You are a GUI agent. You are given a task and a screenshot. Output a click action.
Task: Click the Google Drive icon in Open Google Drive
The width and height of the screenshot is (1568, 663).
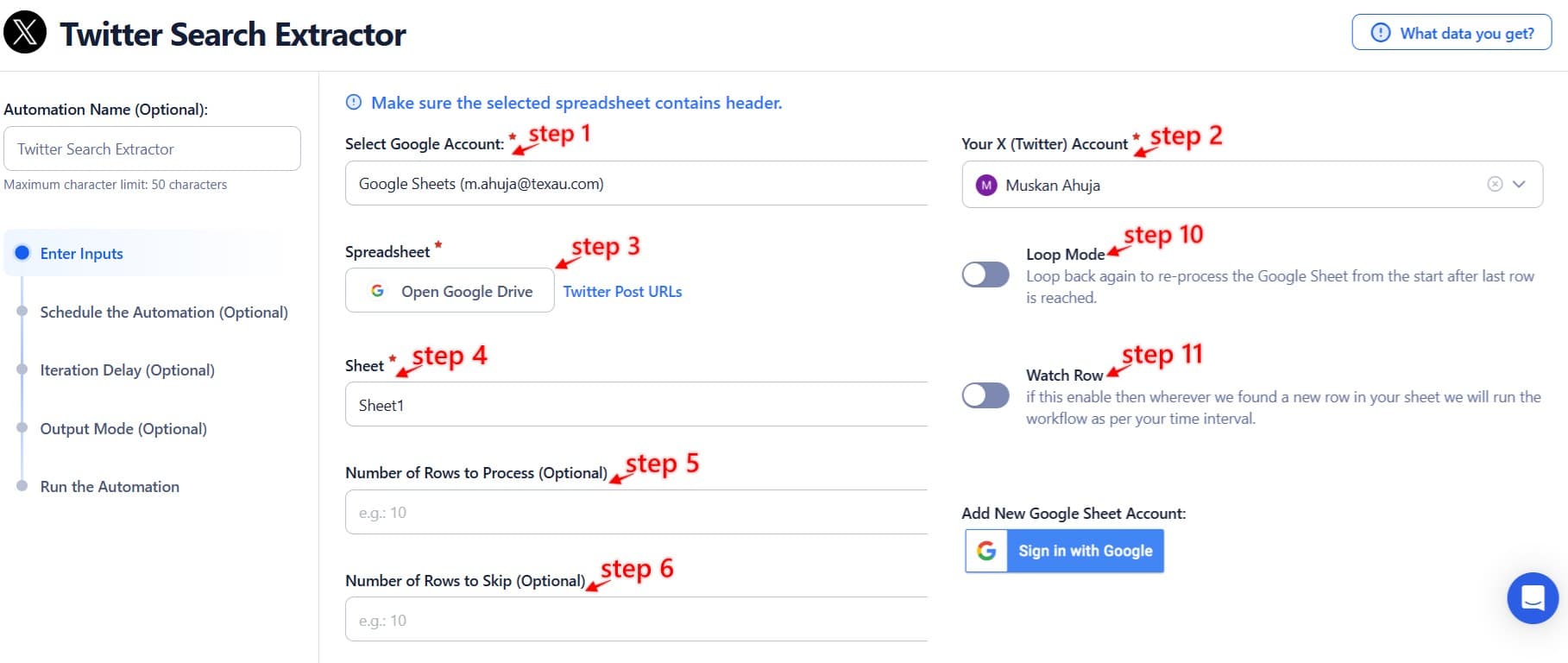coord(377,291)
